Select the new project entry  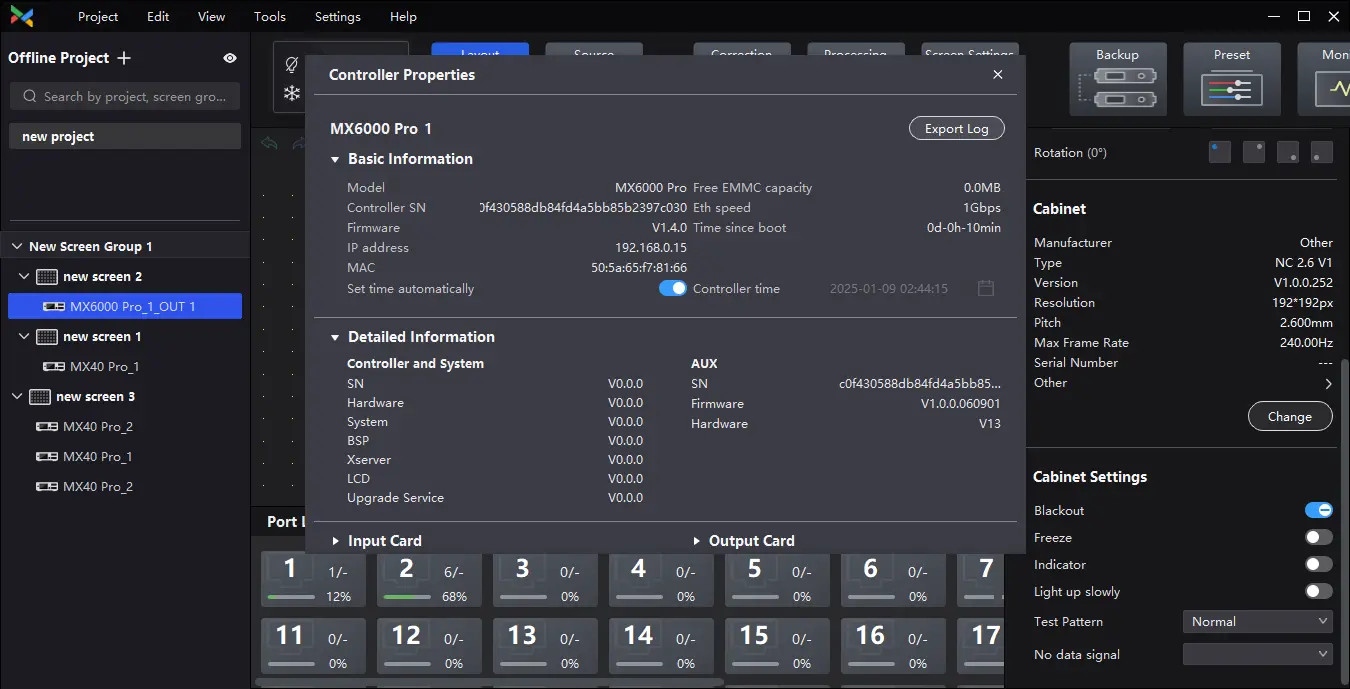tap(125, 136)
